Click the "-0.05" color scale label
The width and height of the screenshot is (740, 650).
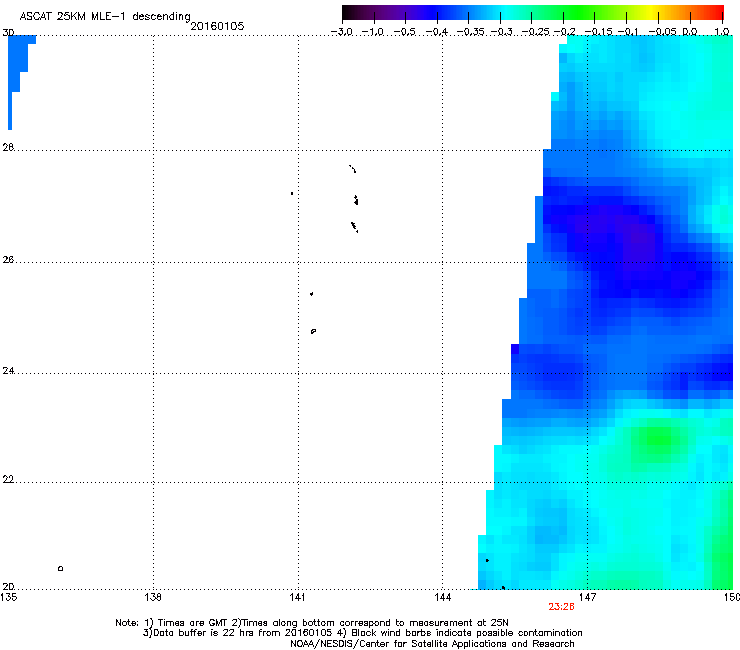663,32
